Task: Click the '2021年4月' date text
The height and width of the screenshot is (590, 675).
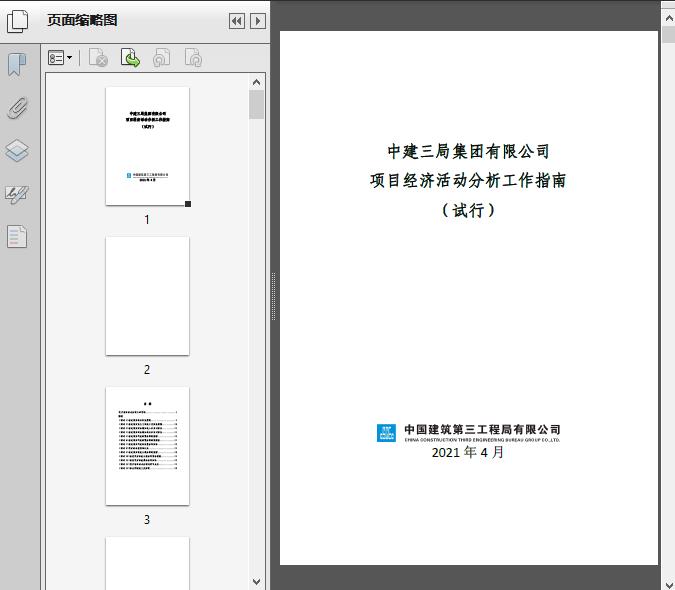Action: tap(468, 452)
